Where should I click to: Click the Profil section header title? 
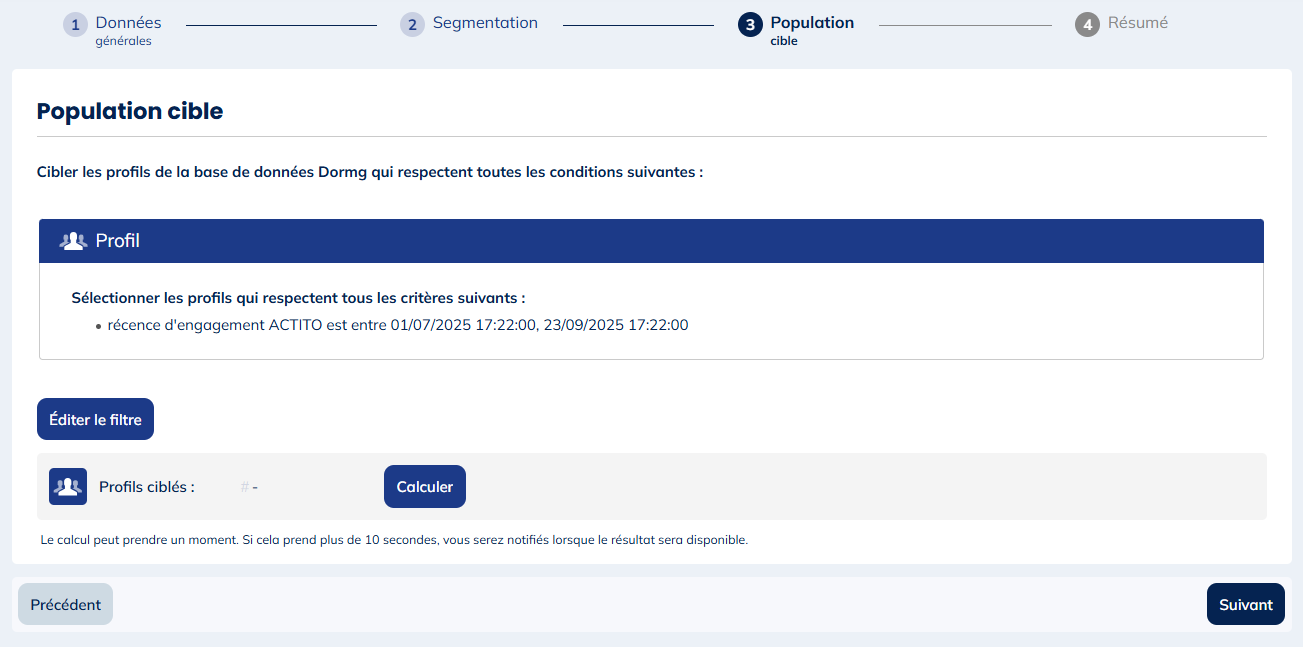pyautogui.click(x=118, y=241)
